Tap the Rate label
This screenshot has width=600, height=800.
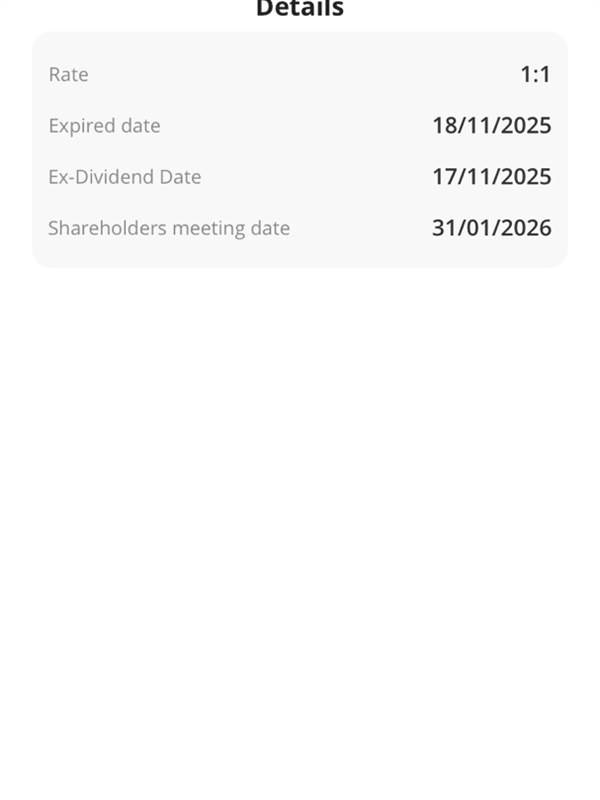tap(68, 74)
